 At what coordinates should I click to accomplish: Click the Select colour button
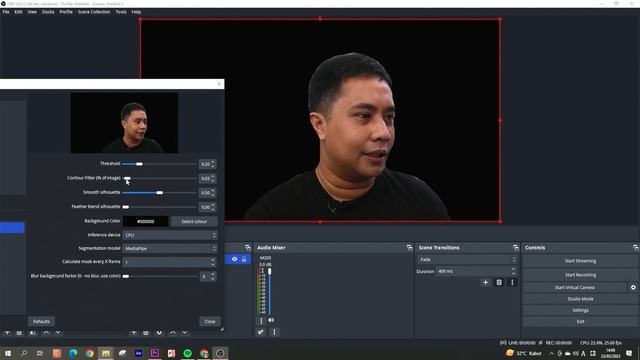pyautogui.click(x=194, y=221)
